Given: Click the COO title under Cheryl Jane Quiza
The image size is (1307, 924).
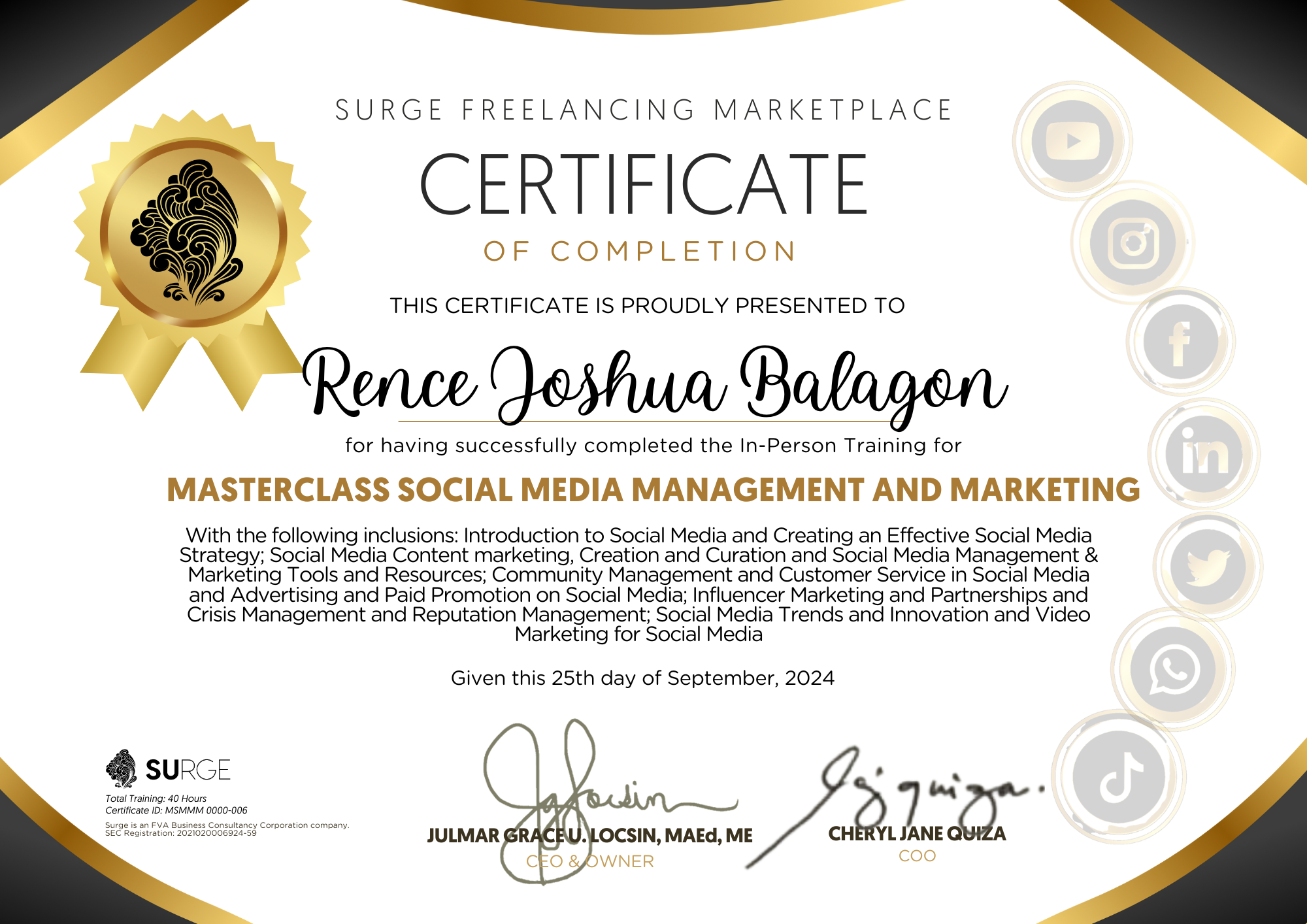Looking at the screenshot, I should click(x=917, y=854).
